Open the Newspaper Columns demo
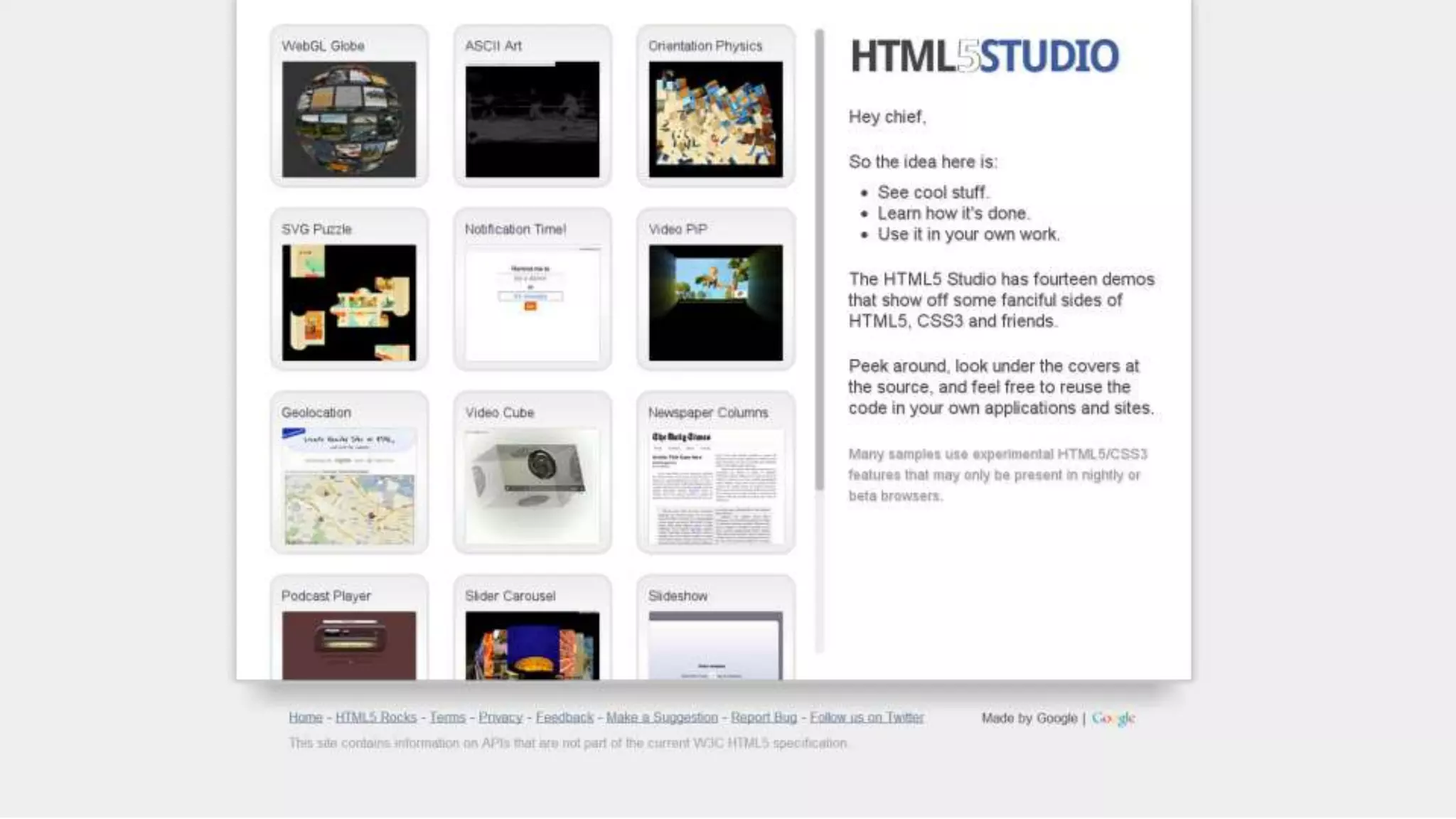Viewport: 1456px width, 819px height. click(715, 486)
